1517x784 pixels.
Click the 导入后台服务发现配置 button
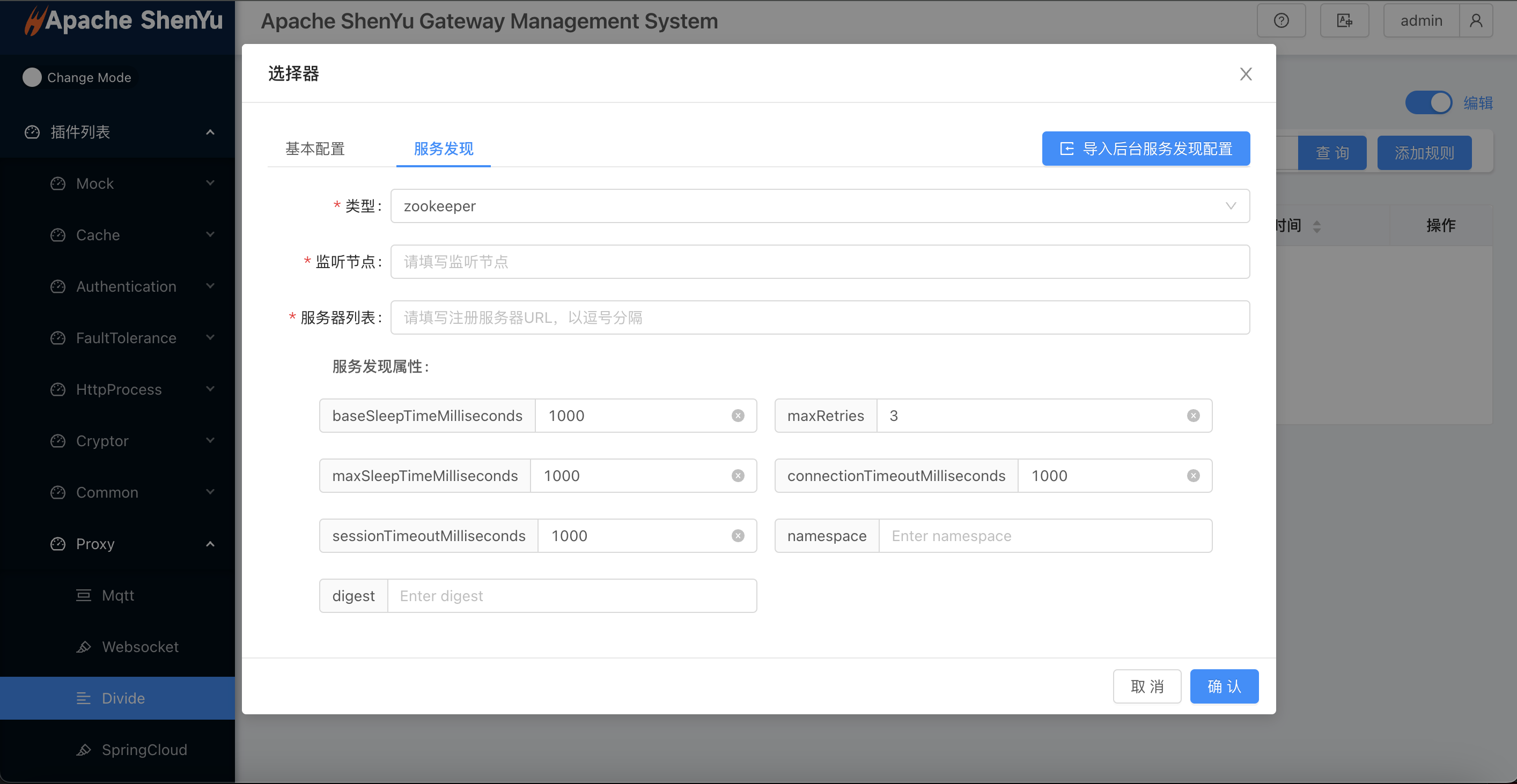tap(1145, 149)
